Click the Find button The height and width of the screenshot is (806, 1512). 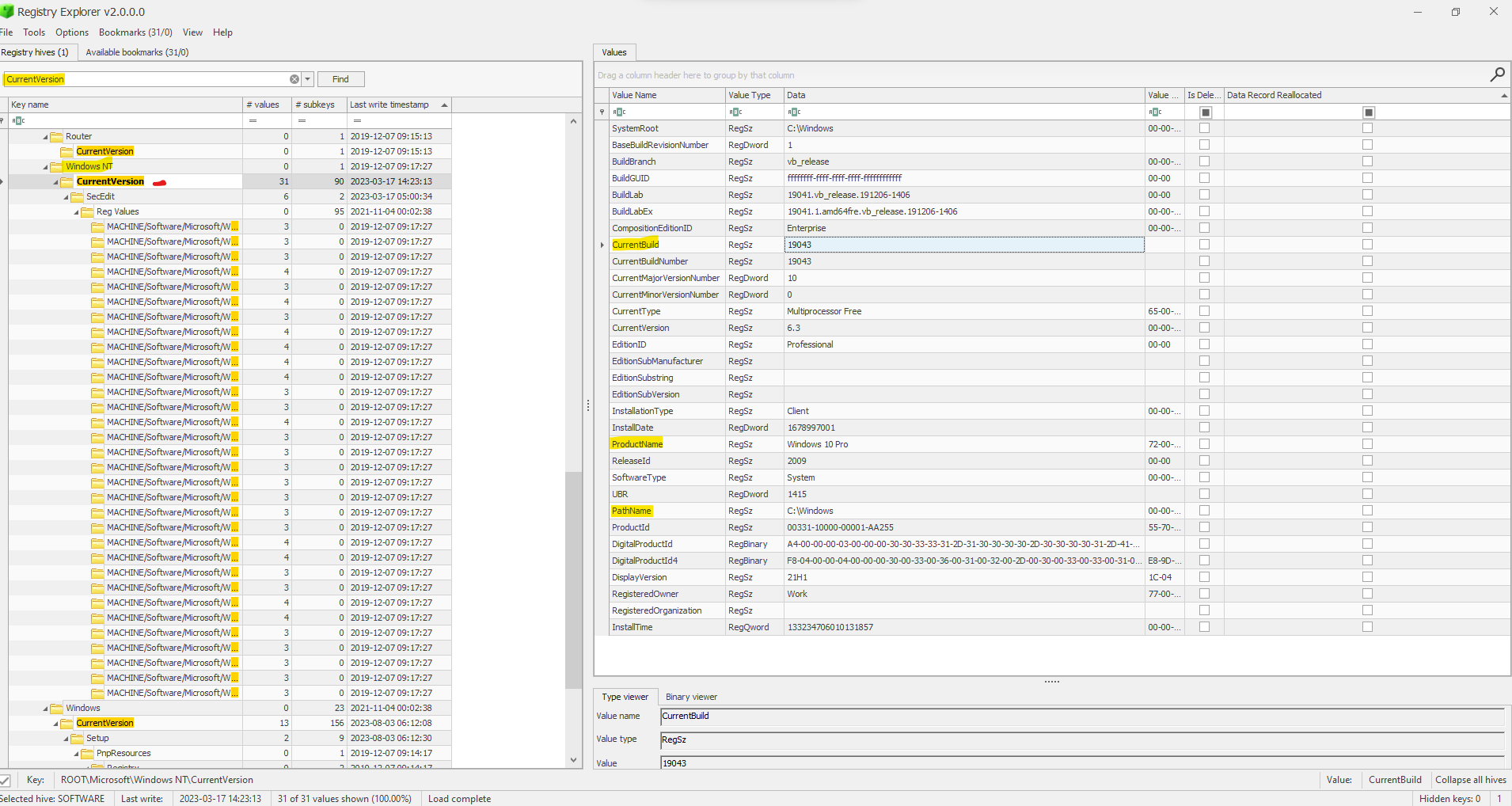(x=340, y=79)
